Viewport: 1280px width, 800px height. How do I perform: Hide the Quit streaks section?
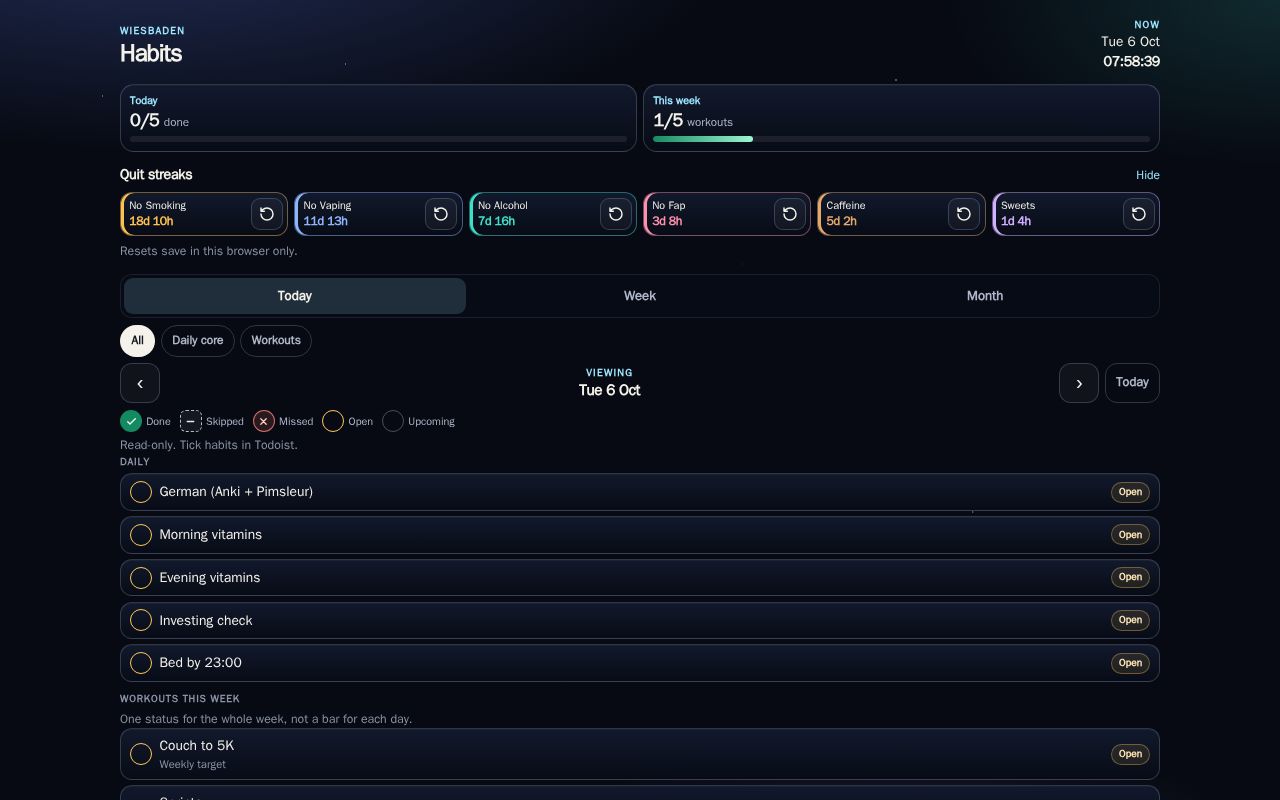[1148, 175]
